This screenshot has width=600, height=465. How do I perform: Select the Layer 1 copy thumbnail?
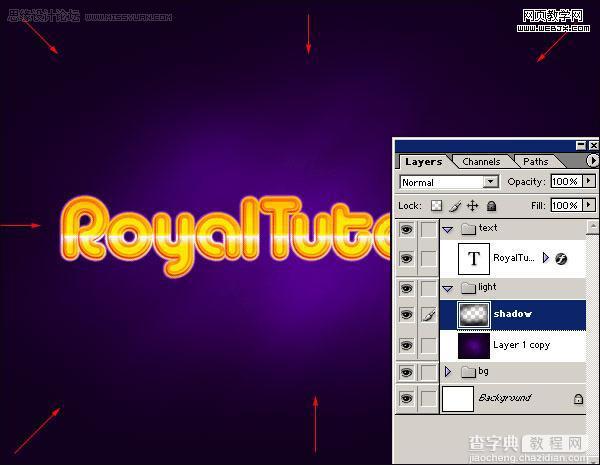click(474, 346)
